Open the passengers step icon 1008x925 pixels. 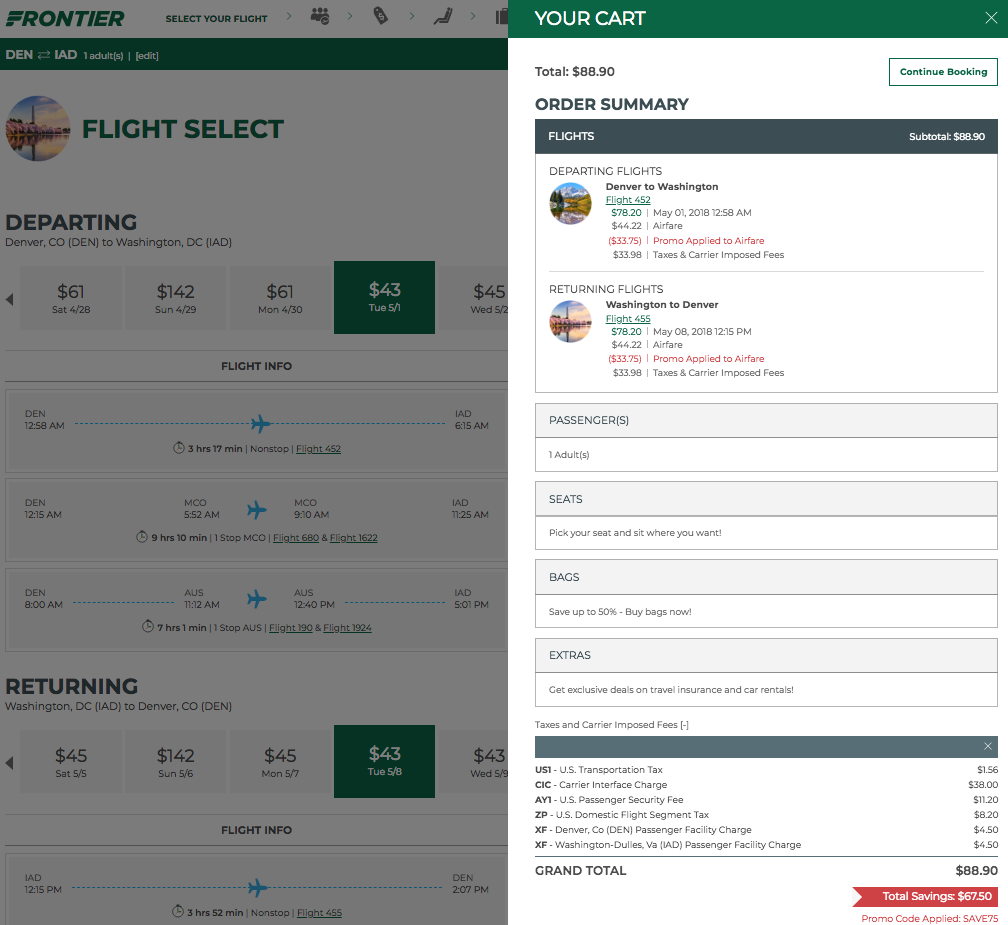320,16
